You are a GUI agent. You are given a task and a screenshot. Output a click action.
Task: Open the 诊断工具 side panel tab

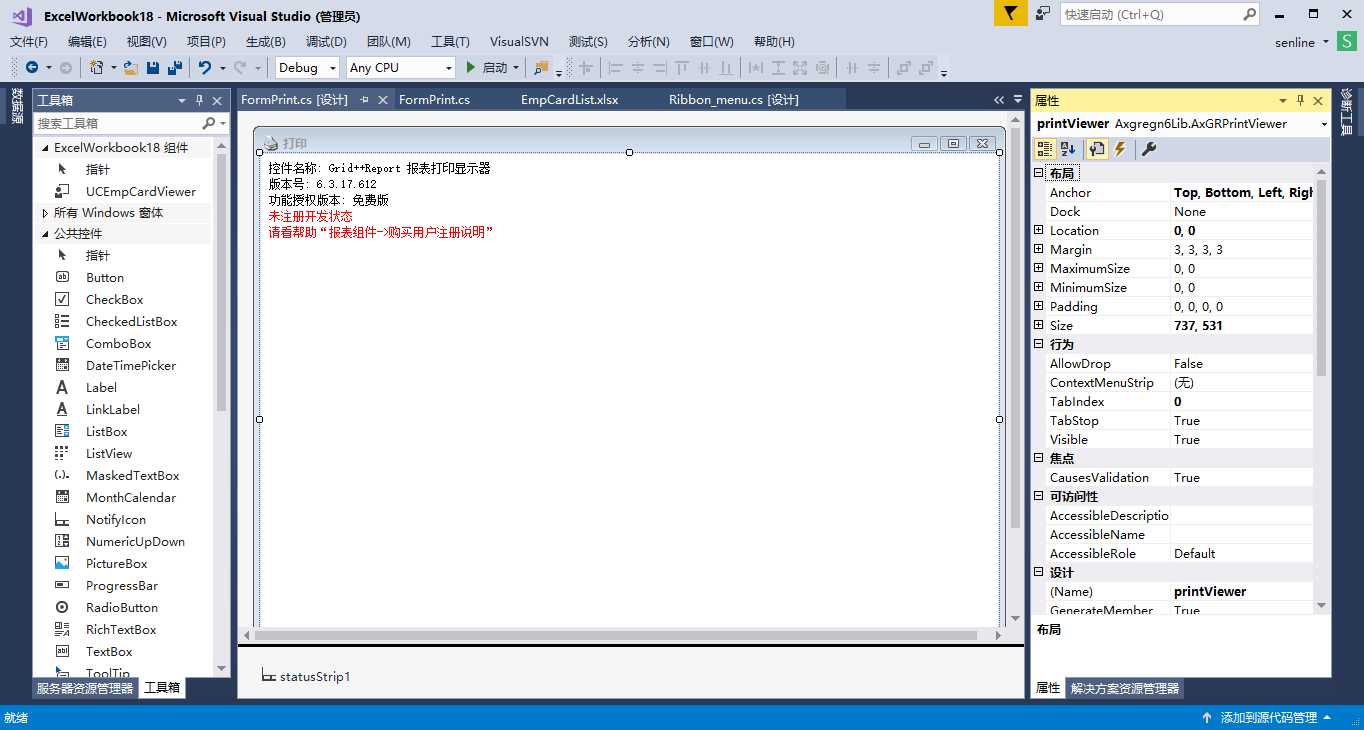pyautogui.click(x=1347, y=111)
